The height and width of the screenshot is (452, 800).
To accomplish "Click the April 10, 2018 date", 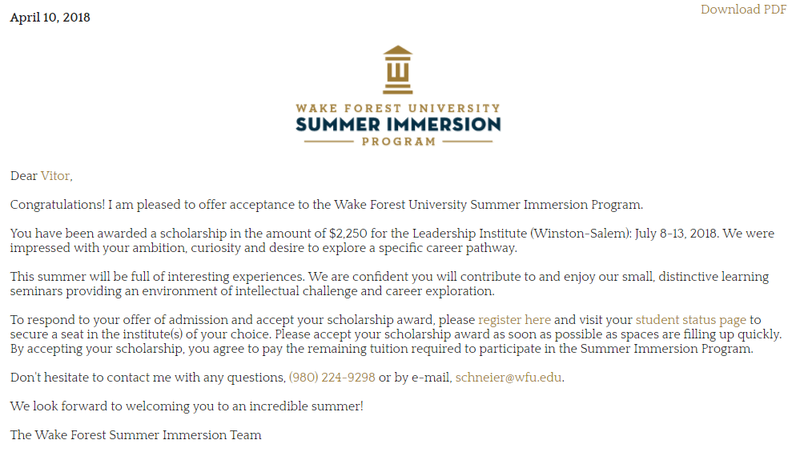I will point(50,17).
